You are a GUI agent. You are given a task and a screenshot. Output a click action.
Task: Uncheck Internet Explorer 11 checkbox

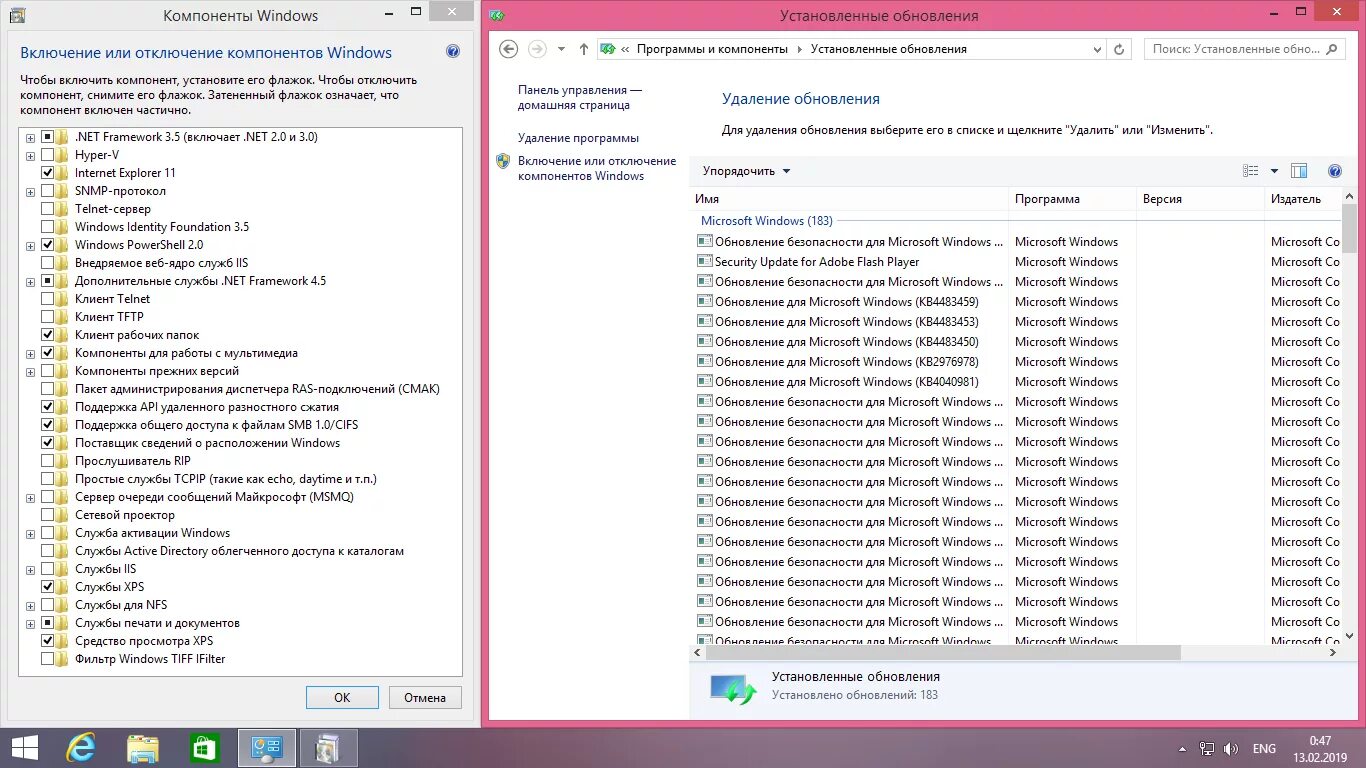47,173
